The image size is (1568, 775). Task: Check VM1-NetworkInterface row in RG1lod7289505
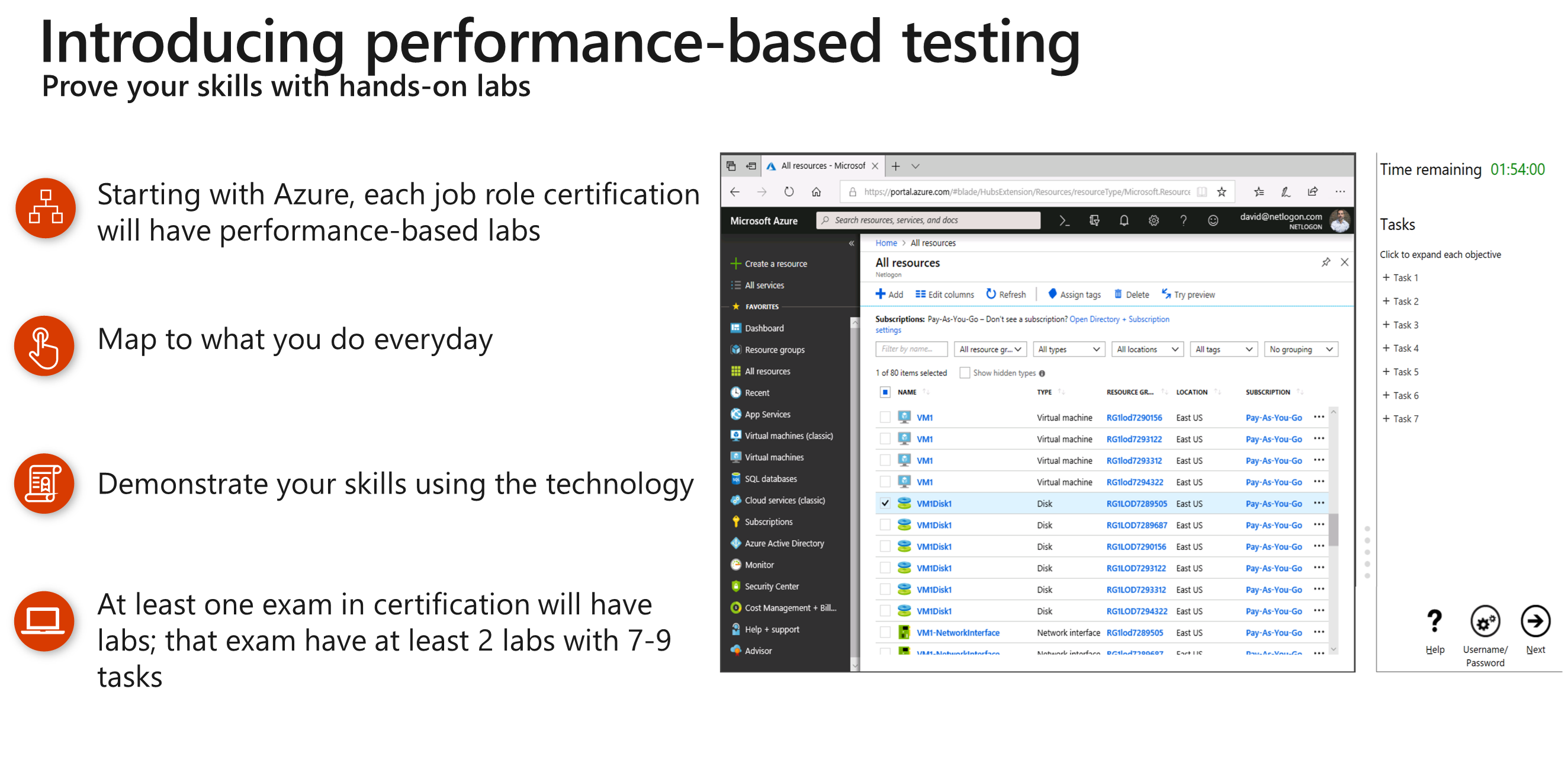coord(885,632)
